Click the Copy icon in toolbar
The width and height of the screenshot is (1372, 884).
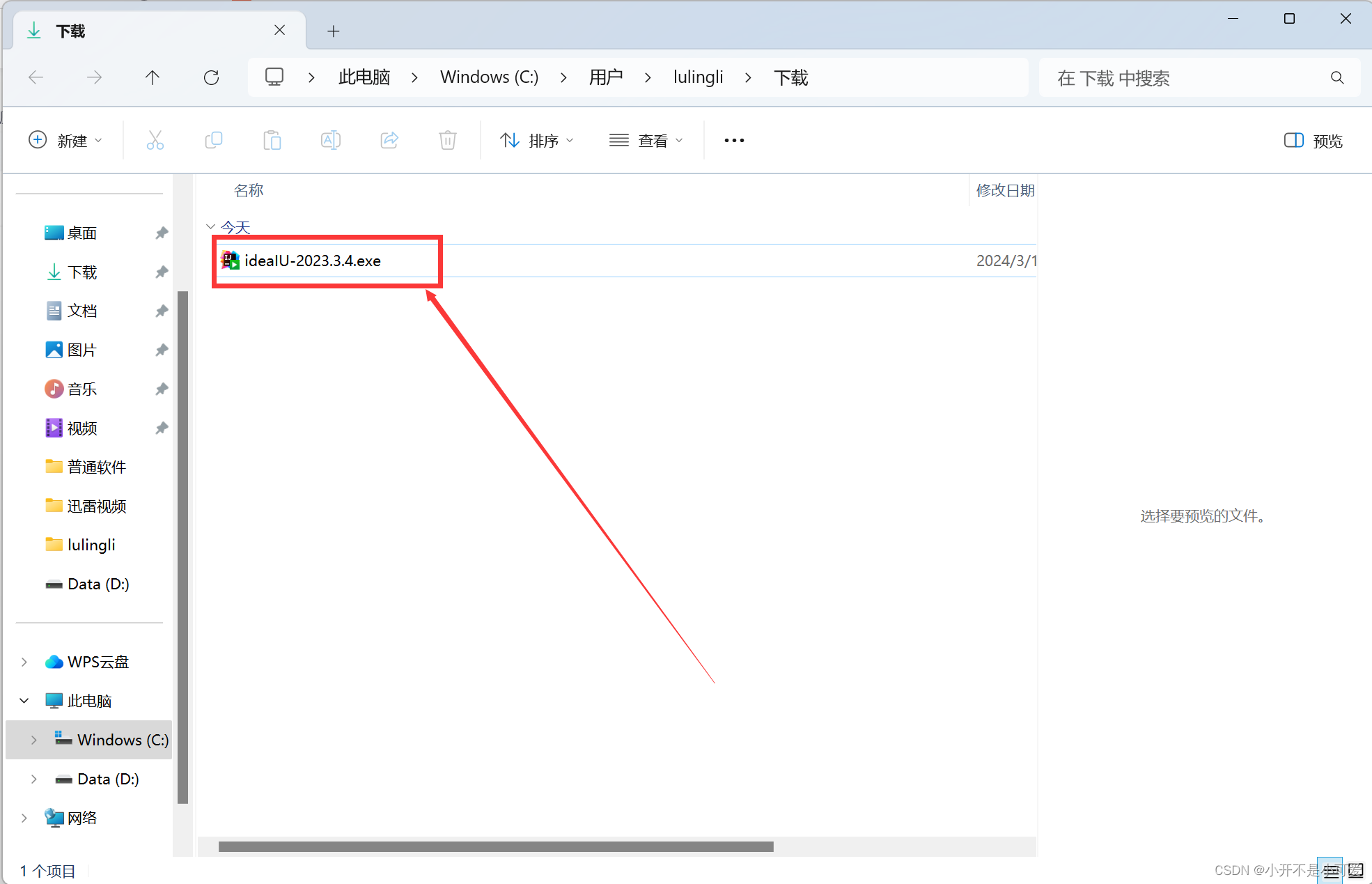213,140
